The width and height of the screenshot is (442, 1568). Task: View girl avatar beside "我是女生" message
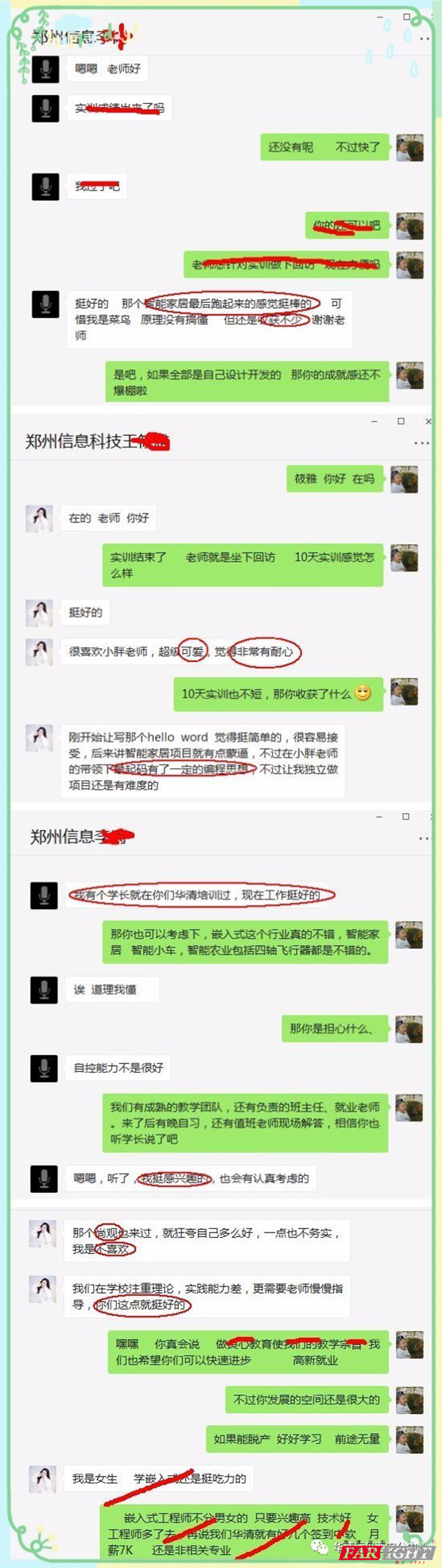43,1478
